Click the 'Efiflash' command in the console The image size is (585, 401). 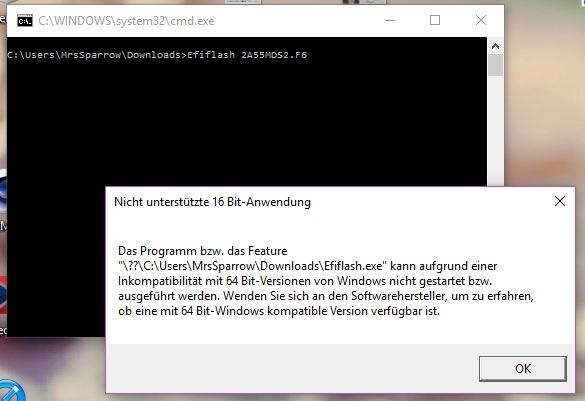point(211,55)
